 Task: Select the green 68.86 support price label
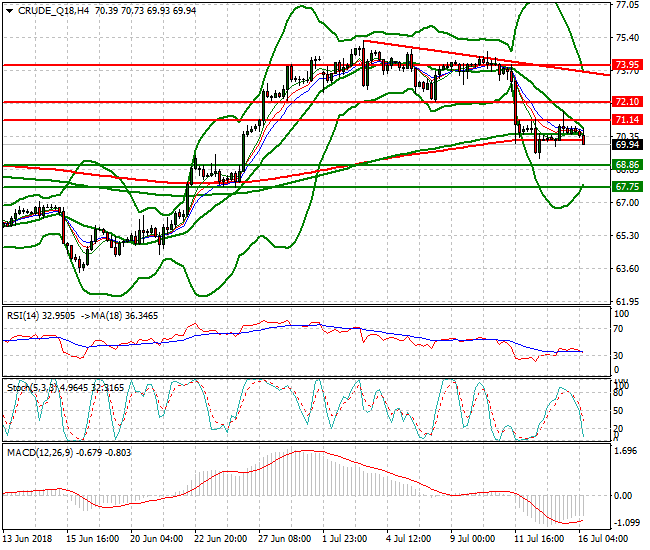pyautogui.click(x=627, y=165)
